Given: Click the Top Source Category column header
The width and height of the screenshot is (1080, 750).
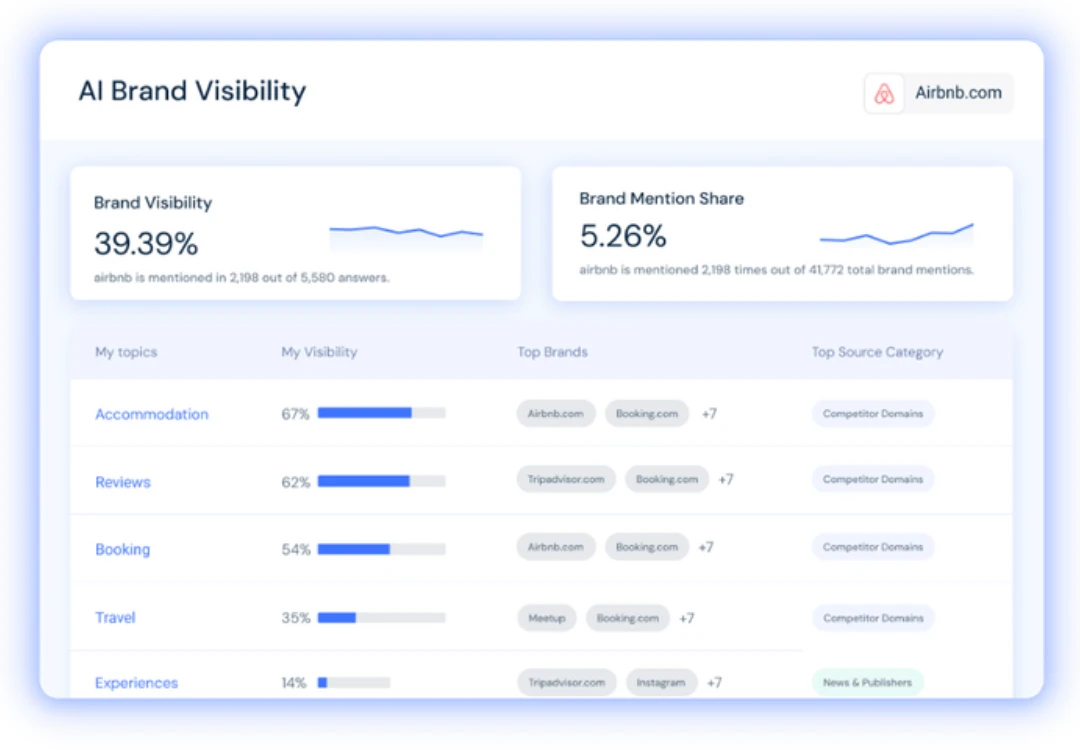Looking at the screenshot, I should [x=877, y=352].
